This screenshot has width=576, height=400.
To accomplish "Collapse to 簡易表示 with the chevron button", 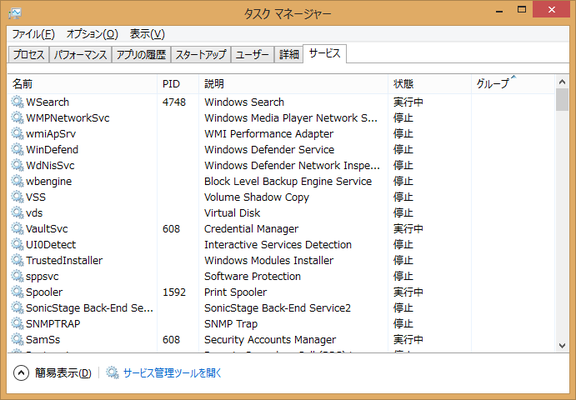I will pyautogui.click(x=21, y=373).
